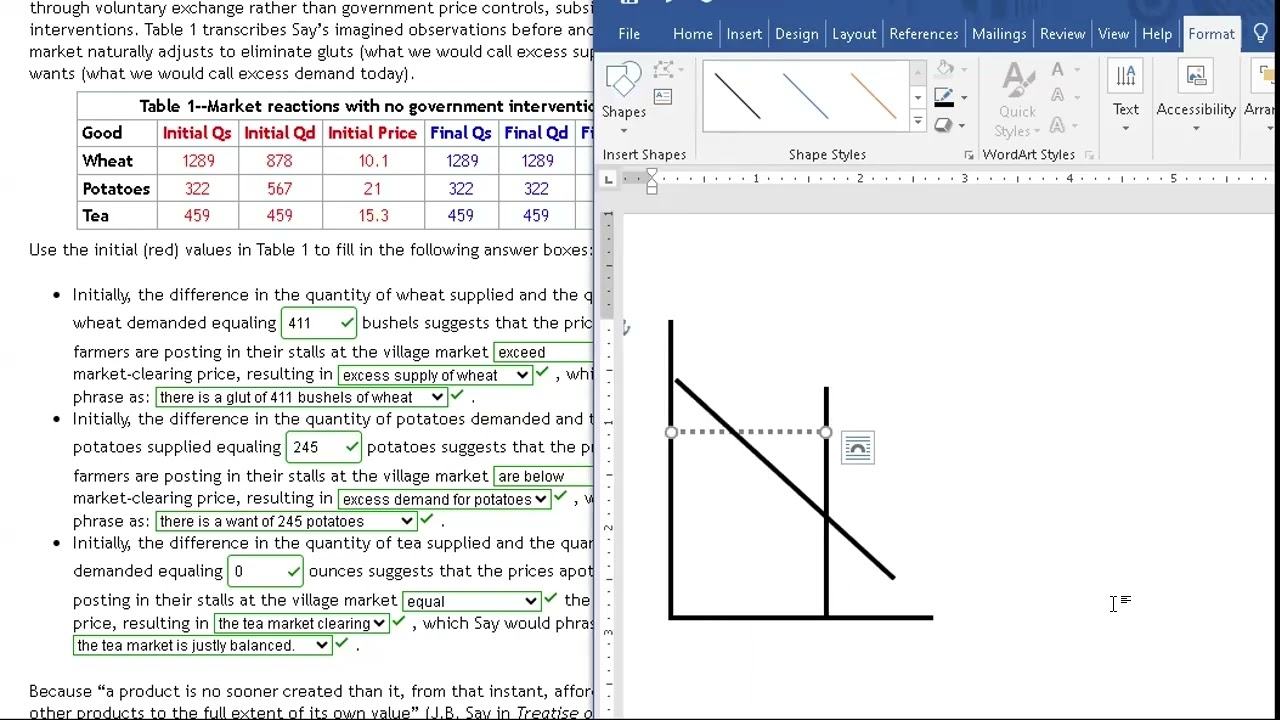Click the Shape Outline pen icon
The image size is (1280, 720).
944,97
